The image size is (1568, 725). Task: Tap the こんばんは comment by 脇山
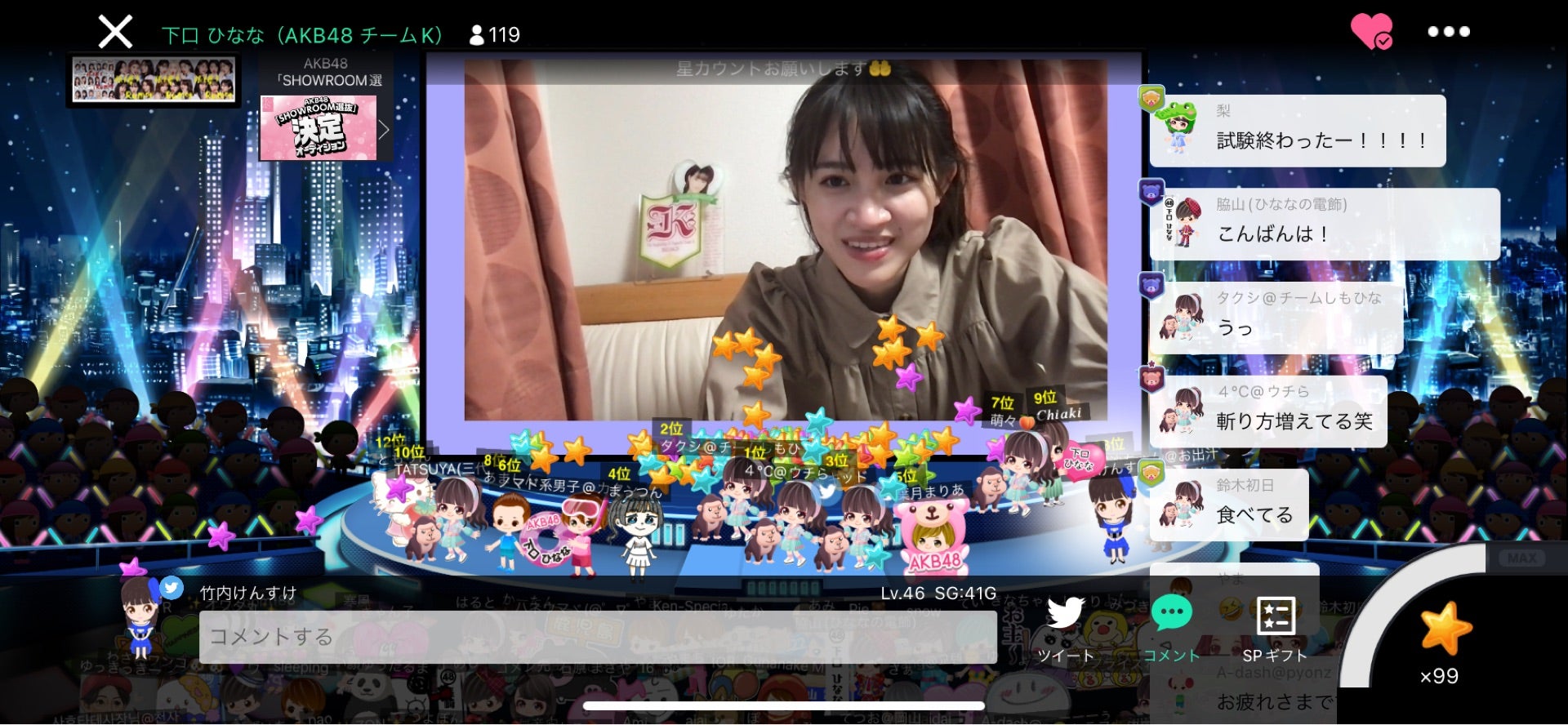[x=1325, y=225]
